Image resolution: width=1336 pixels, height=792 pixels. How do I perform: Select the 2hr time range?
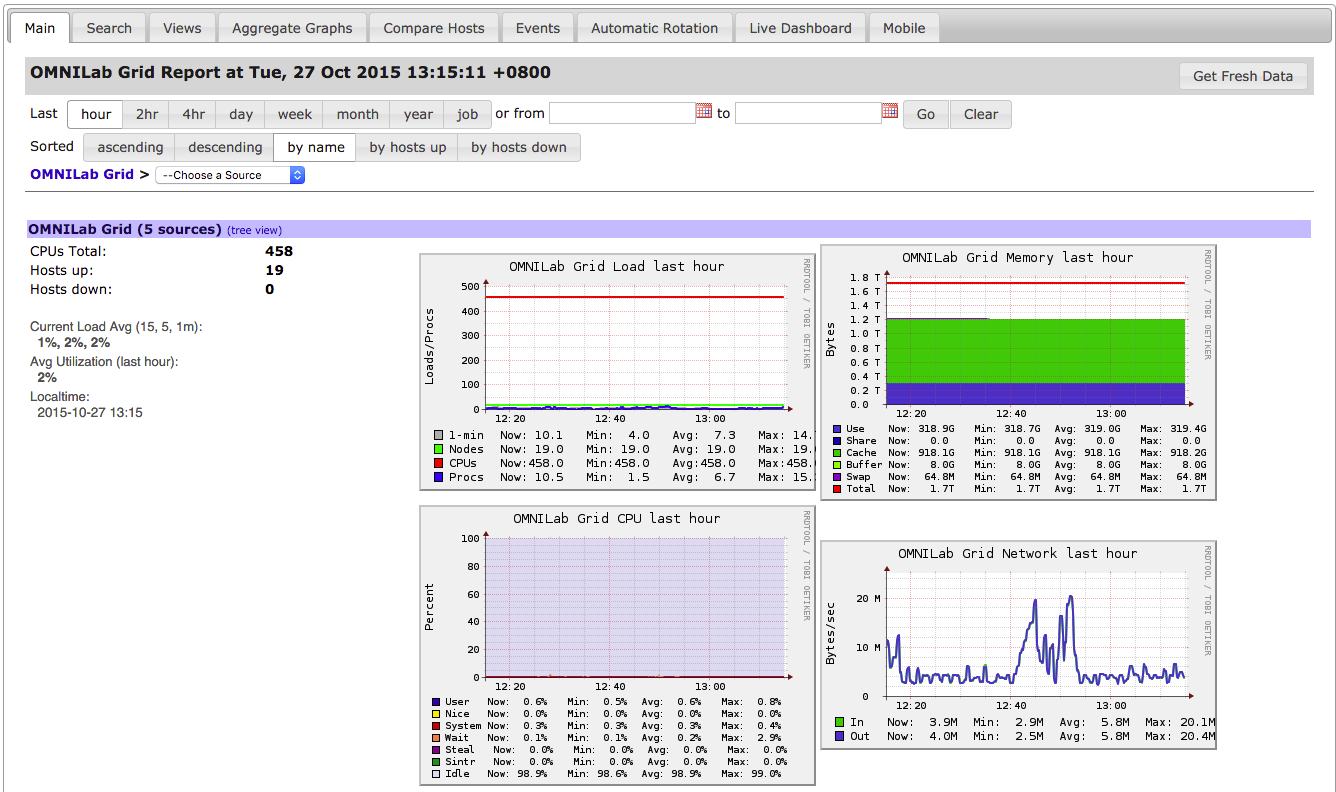coord(147,114)
